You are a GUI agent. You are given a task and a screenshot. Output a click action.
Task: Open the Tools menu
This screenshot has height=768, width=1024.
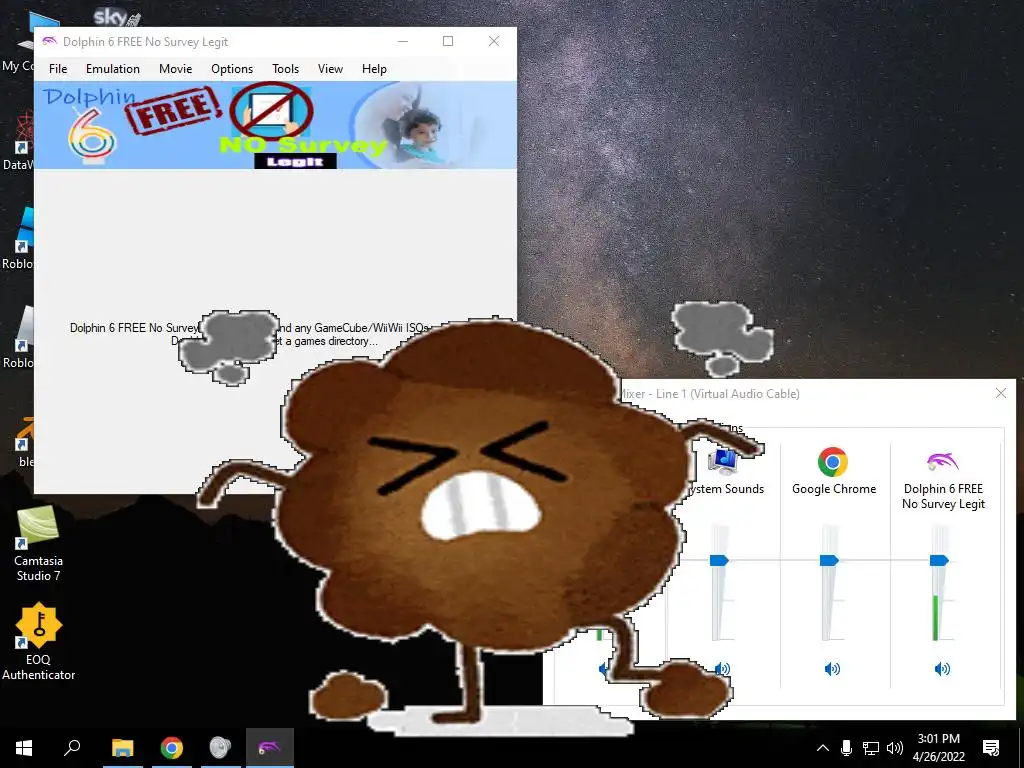point(285,69)
